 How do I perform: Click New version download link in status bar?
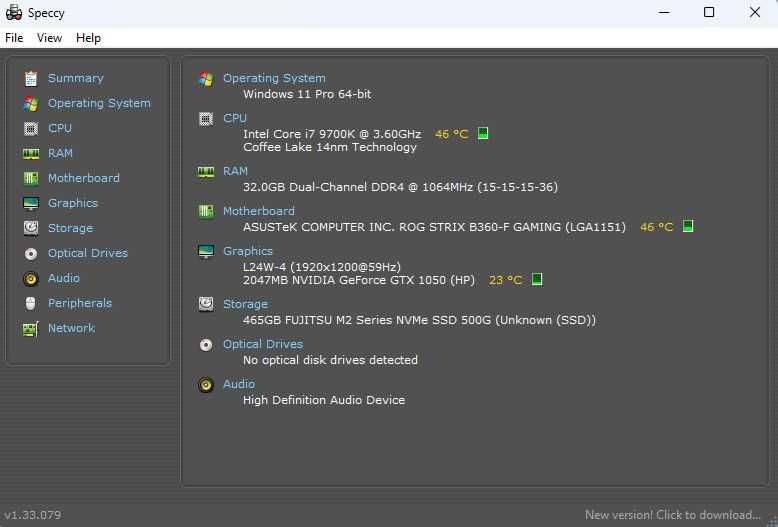click(672, 515)
